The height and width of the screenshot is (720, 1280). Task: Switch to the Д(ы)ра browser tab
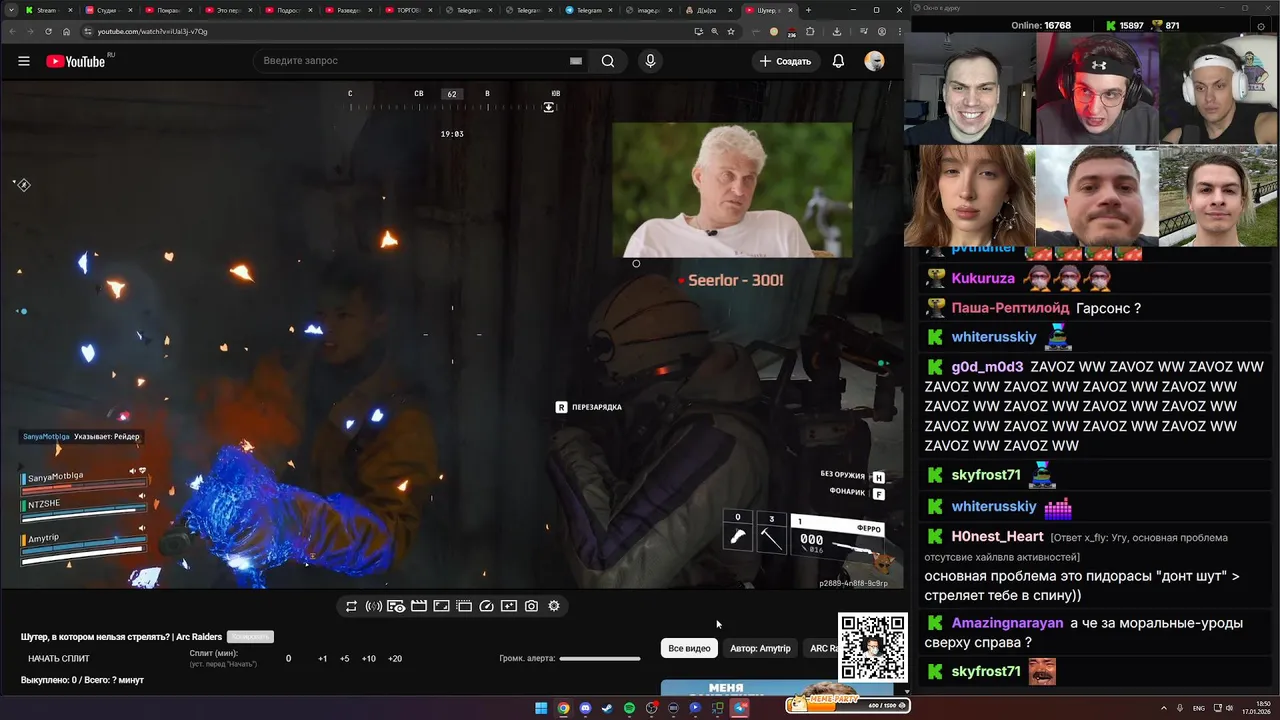(x=707, y=10)
